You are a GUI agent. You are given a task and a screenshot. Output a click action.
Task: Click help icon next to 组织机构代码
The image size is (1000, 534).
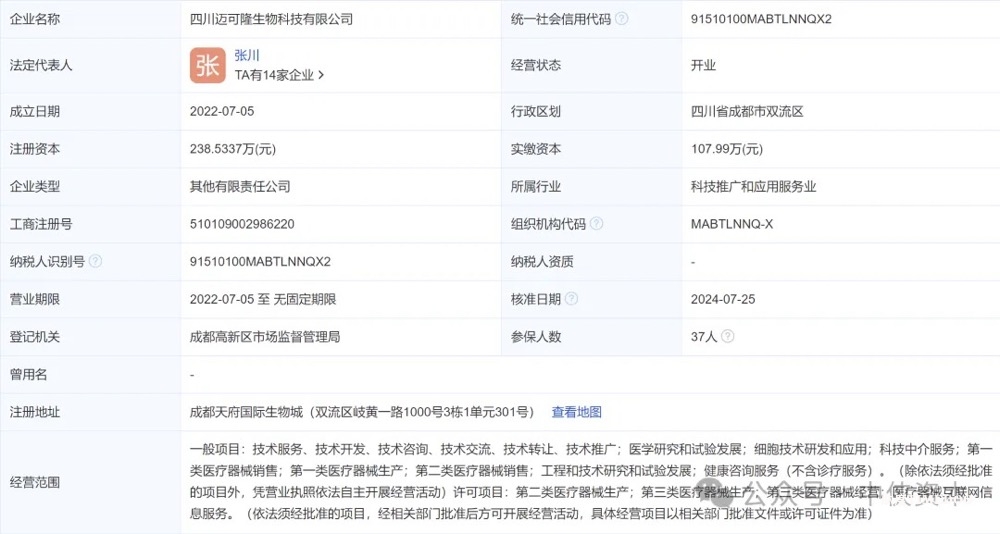596,223
